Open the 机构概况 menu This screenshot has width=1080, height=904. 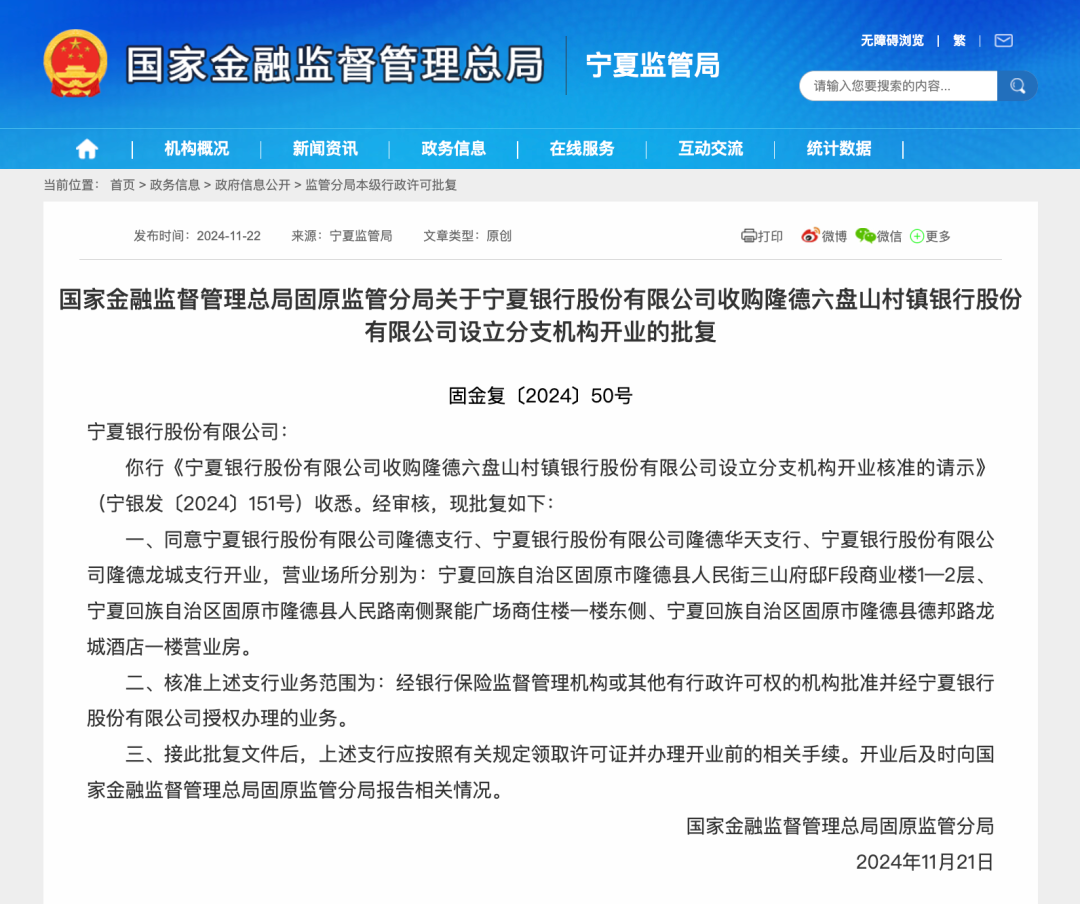pos(196,149)
